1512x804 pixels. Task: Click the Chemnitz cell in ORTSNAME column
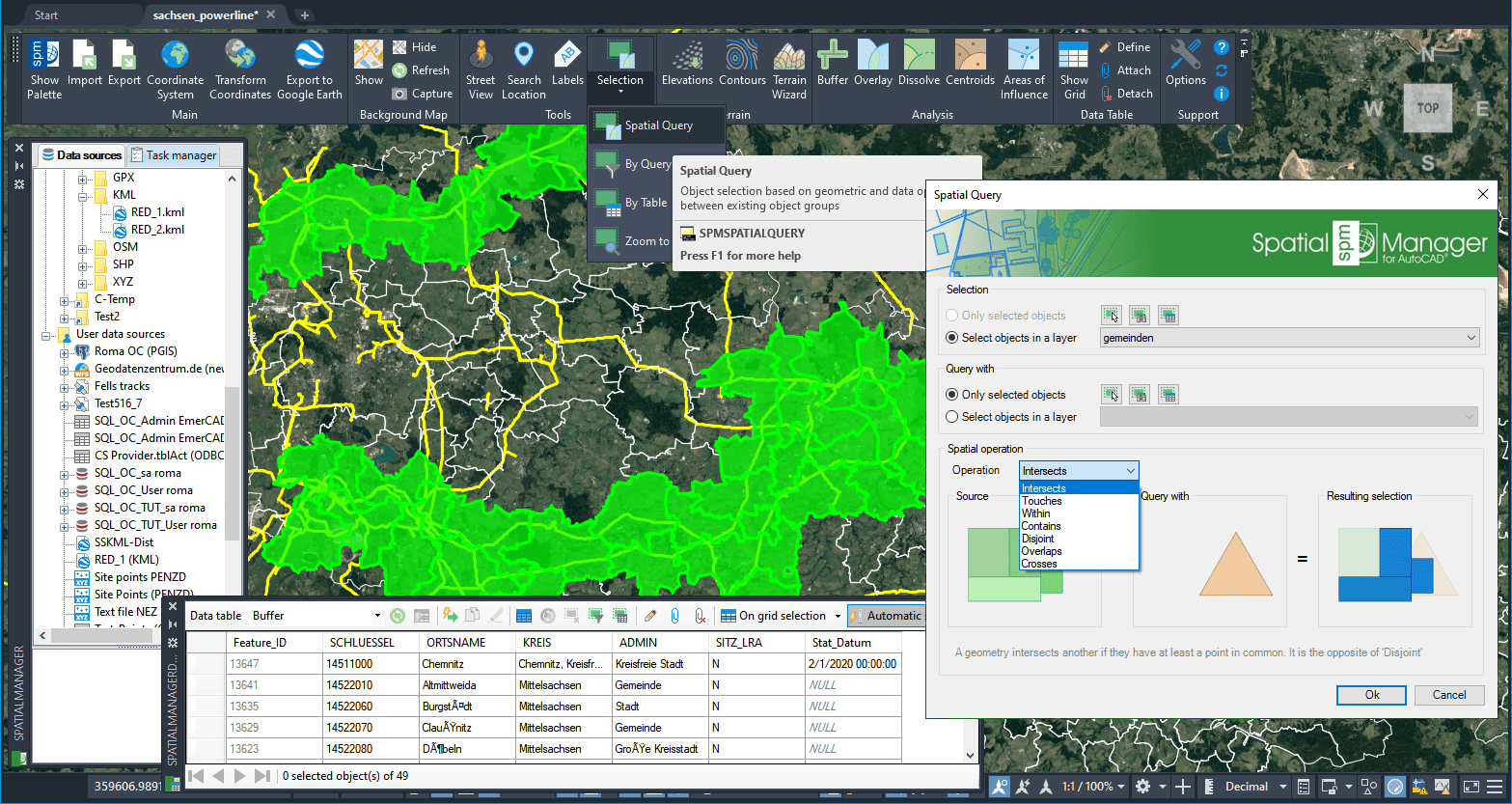(x=465, y=664)
